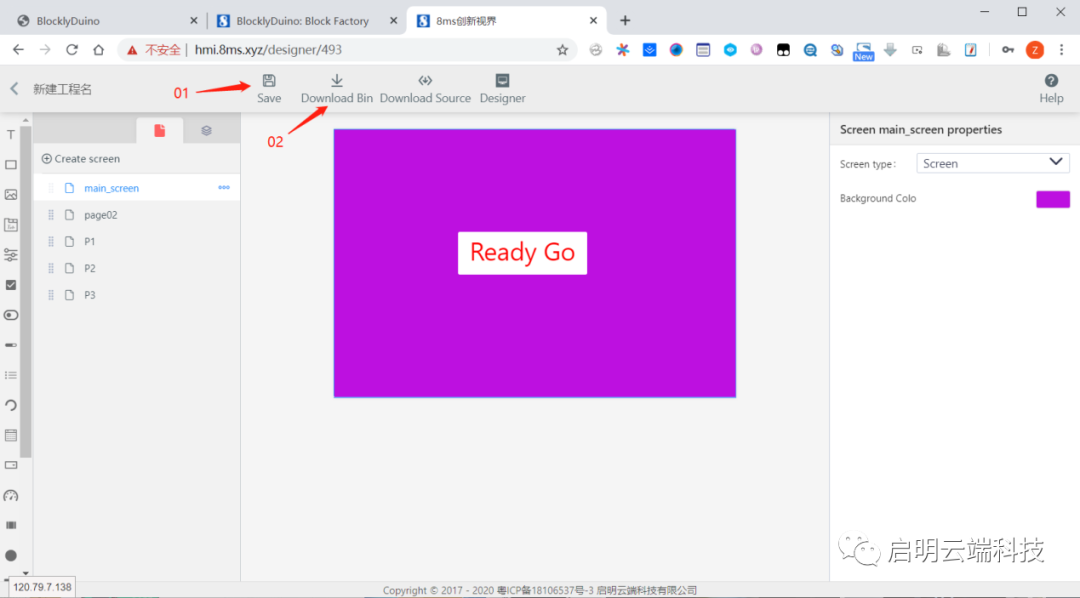Switch to the screens page tab
This screenshot has height=598, width=1080.
coord(160,131)
